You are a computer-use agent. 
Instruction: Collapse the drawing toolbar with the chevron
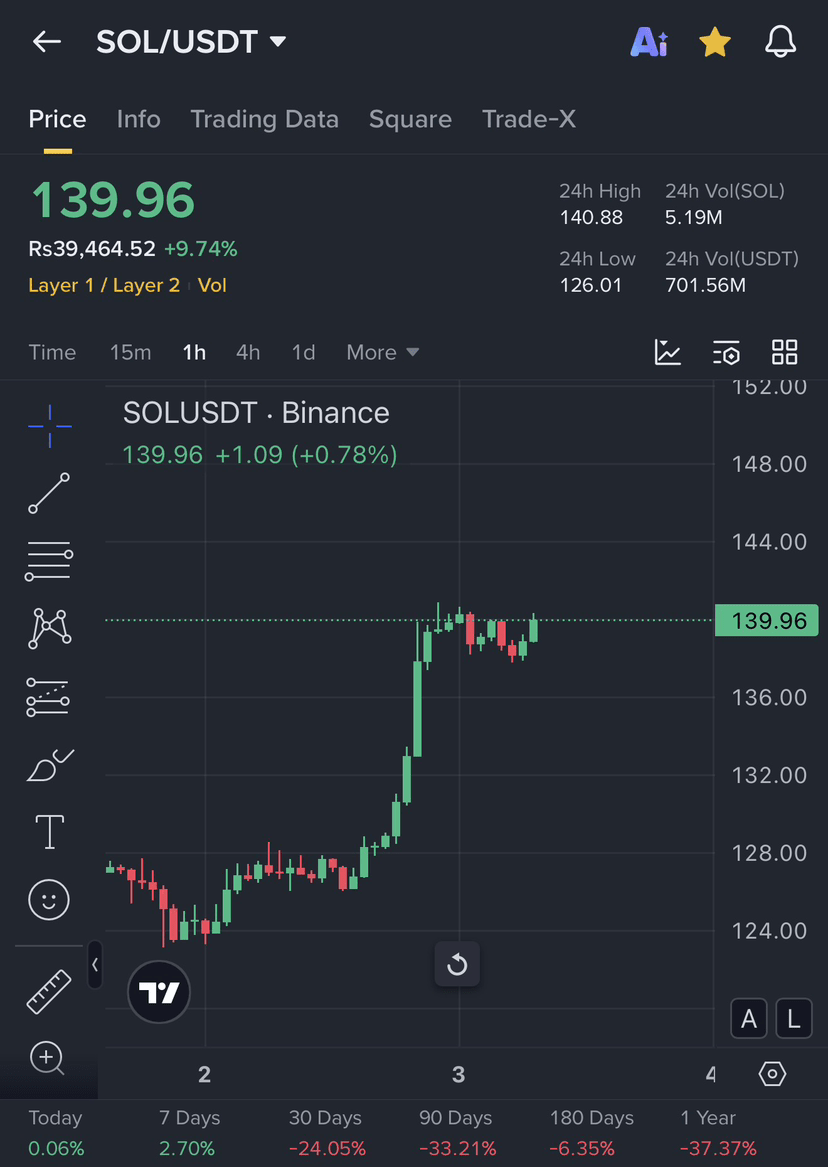tap(95, 965)
